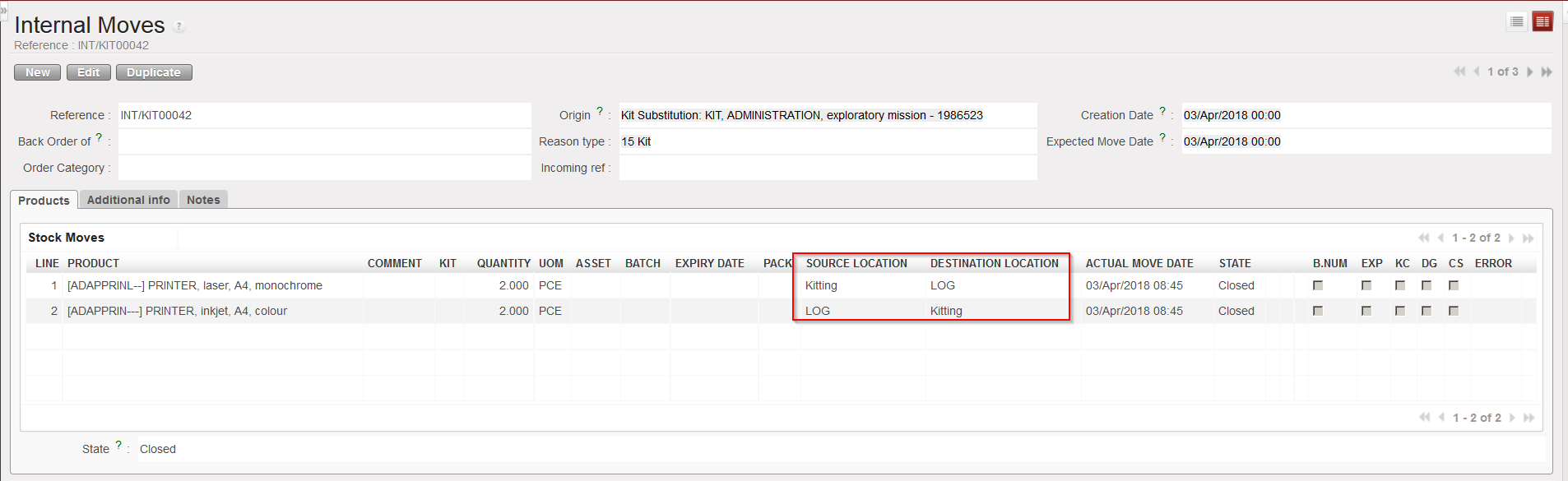Screen dimensions: 1568x481
Task: Go to previous record in top pager
Action: 1477,72
